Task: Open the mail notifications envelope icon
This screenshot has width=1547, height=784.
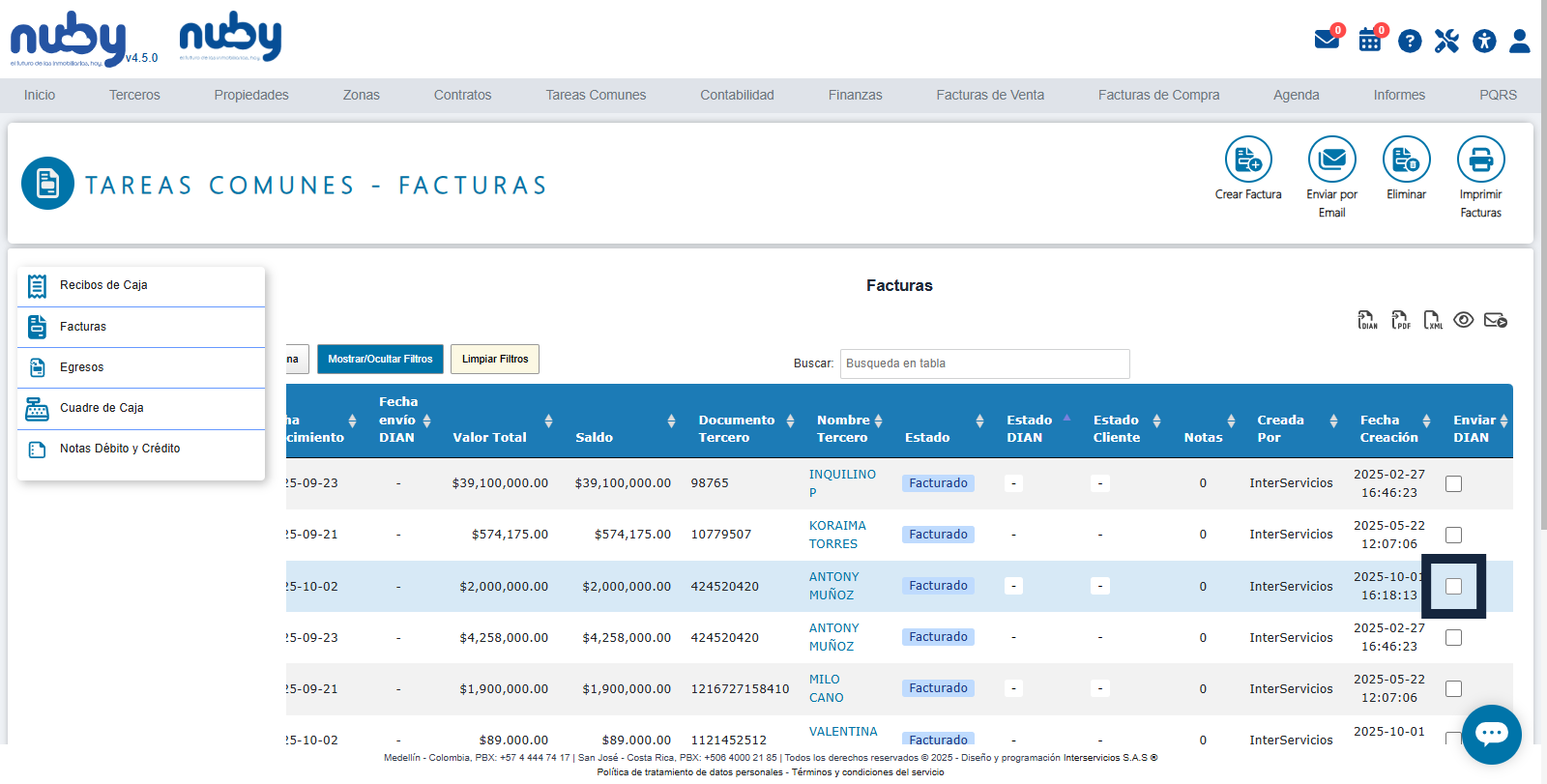Action: point(1327,41)
